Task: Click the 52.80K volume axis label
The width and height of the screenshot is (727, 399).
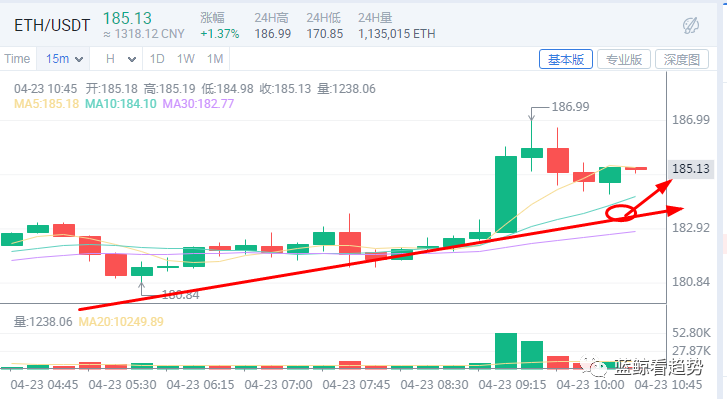Action: pos(691,333)
